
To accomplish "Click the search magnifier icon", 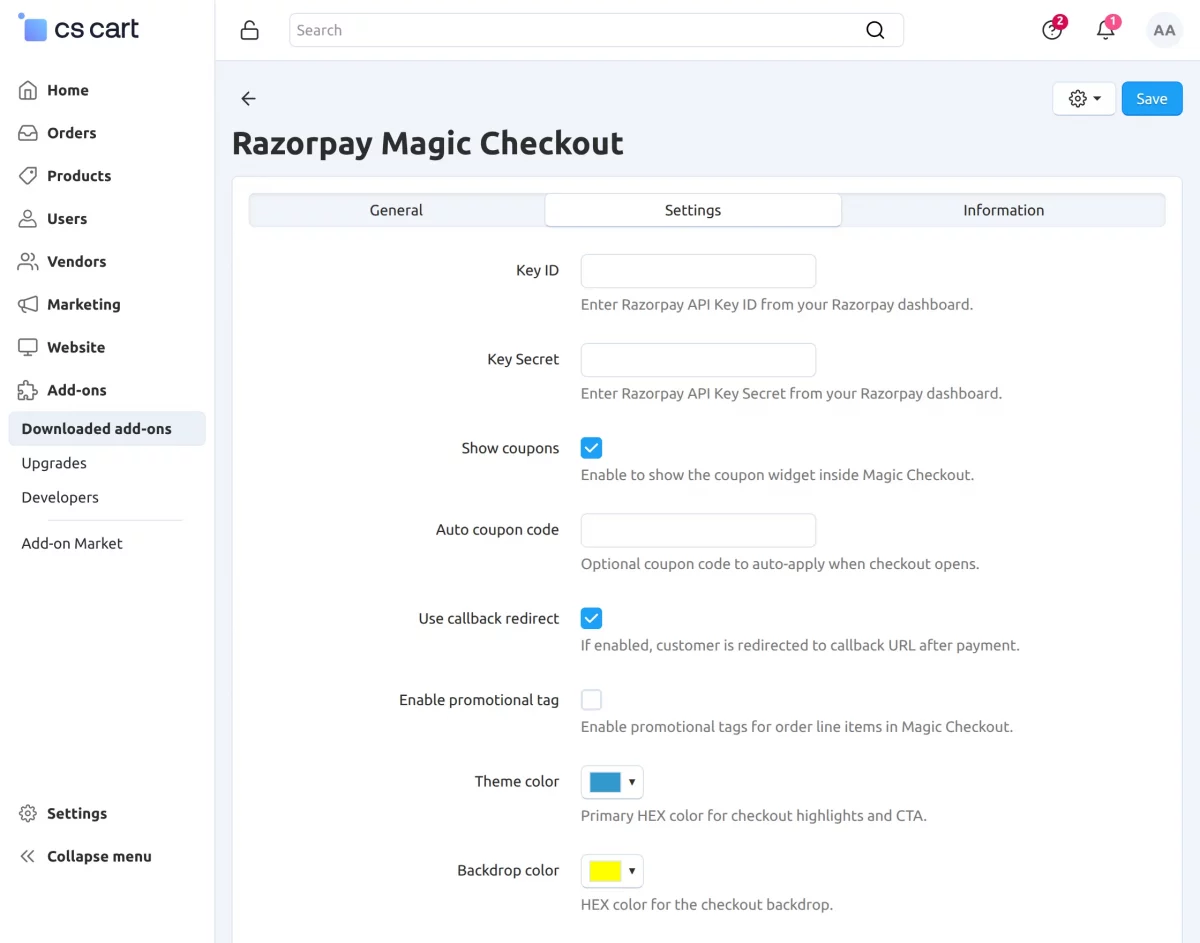I will click(x=875, y=30).
